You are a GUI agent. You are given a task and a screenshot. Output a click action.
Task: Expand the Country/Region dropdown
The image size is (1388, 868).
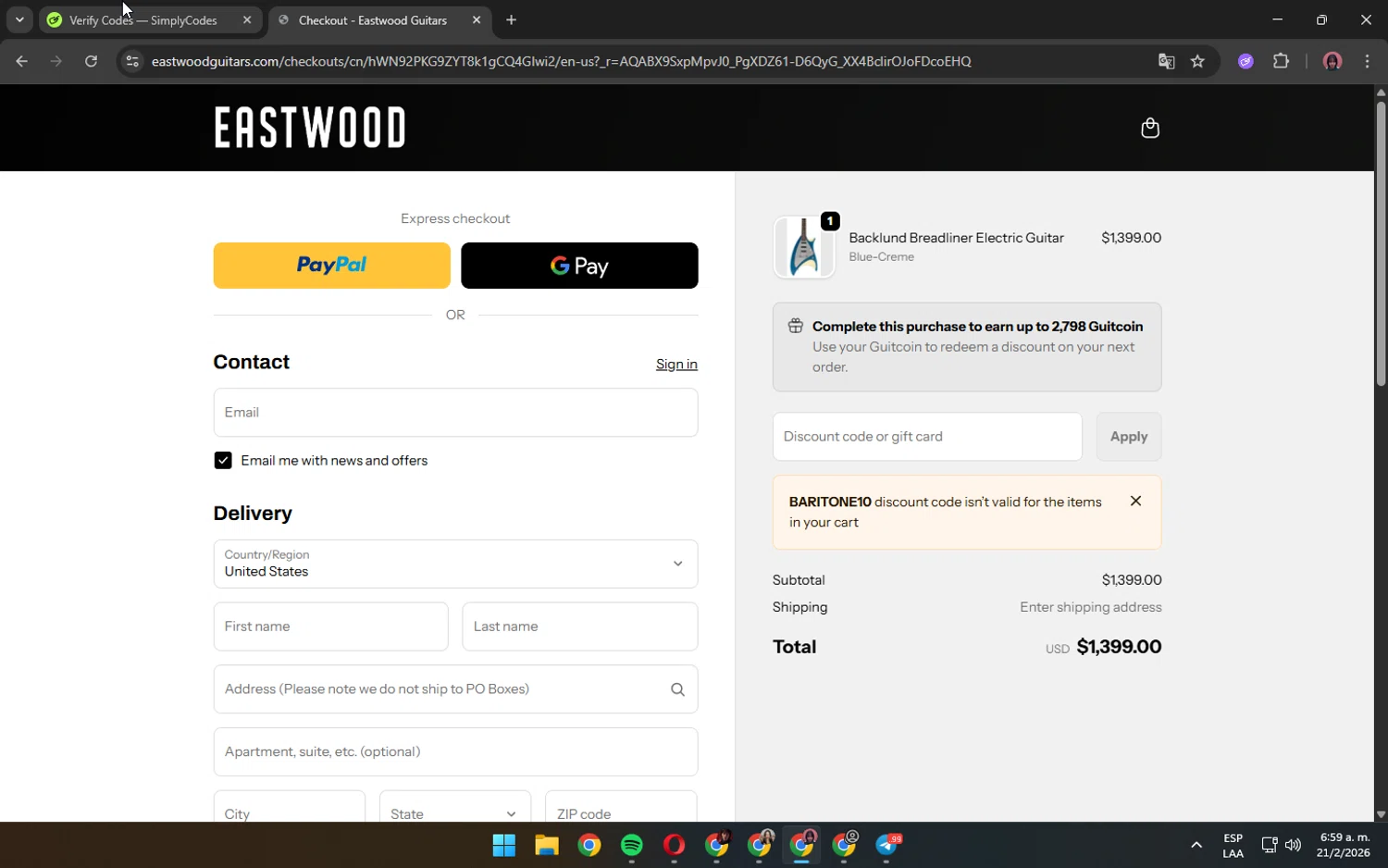coord(455,564)
